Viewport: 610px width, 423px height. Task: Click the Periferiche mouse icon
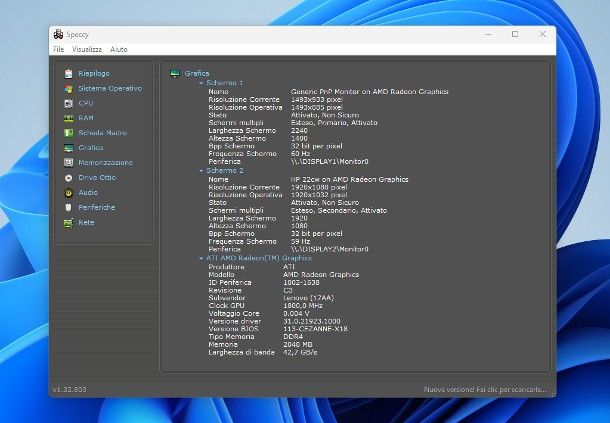coord(68,207)
